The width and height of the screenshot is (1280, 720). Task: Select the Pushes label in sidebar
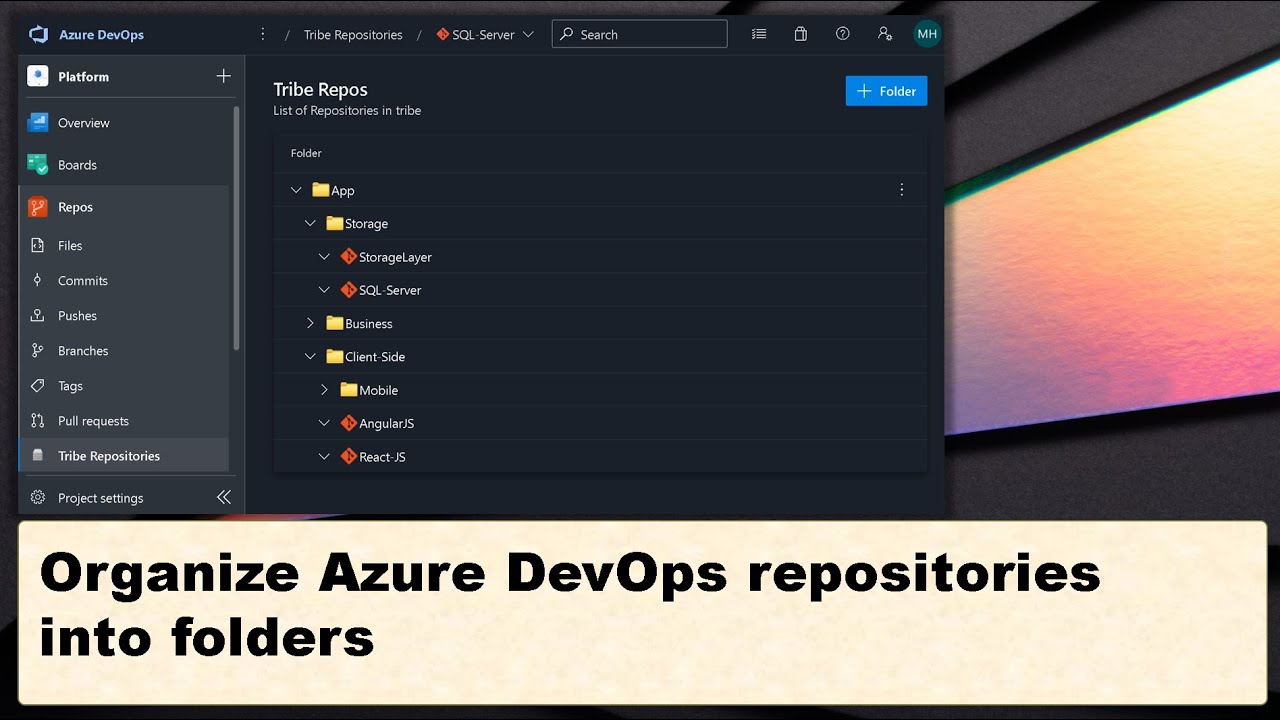(x=77, y=316)
